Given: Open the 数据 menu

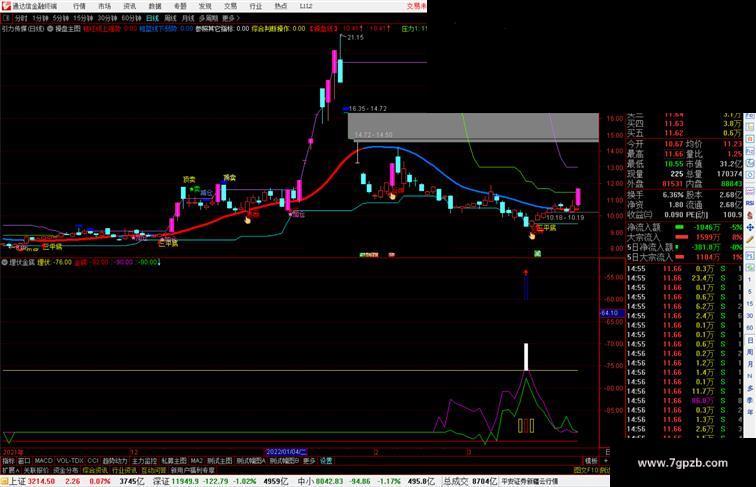Looking at the screenshot, I should (155, 6).
